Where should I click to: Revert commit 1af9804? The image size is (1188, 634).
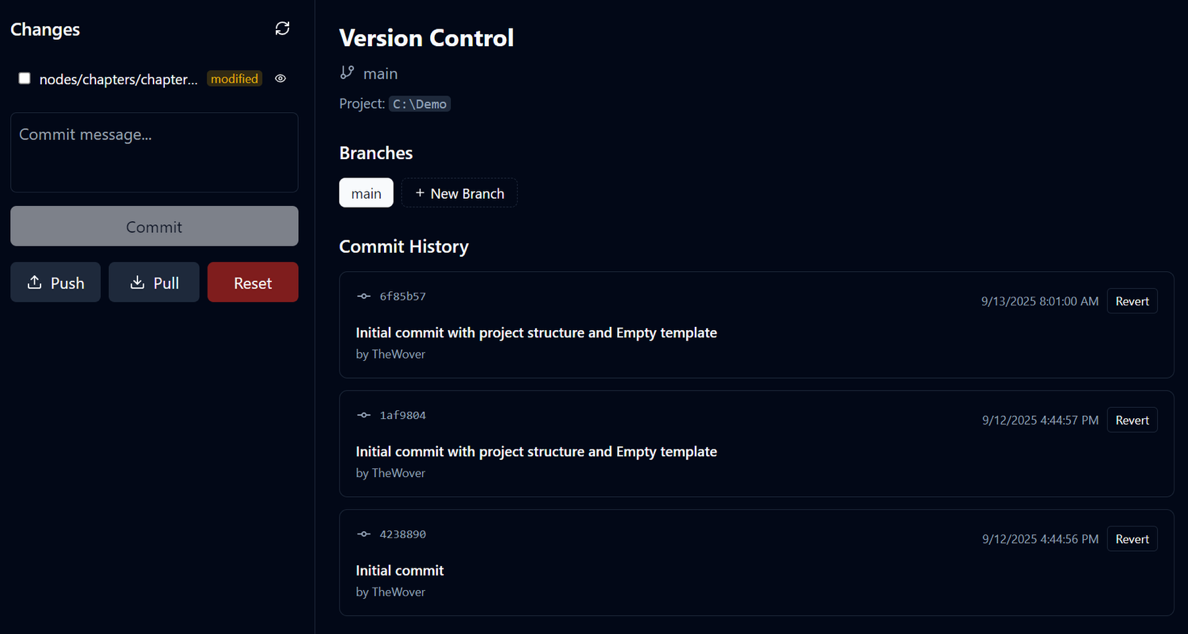[x=1132, y=420]
